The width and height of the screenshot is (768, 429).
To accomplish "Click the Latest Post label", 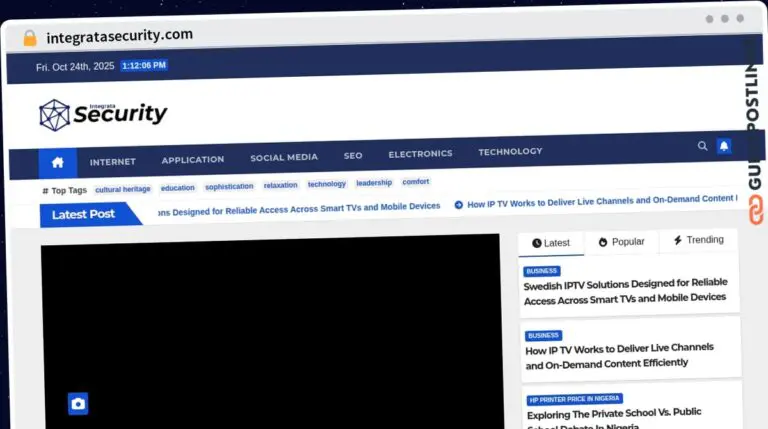I will click(x=83, y=214).
